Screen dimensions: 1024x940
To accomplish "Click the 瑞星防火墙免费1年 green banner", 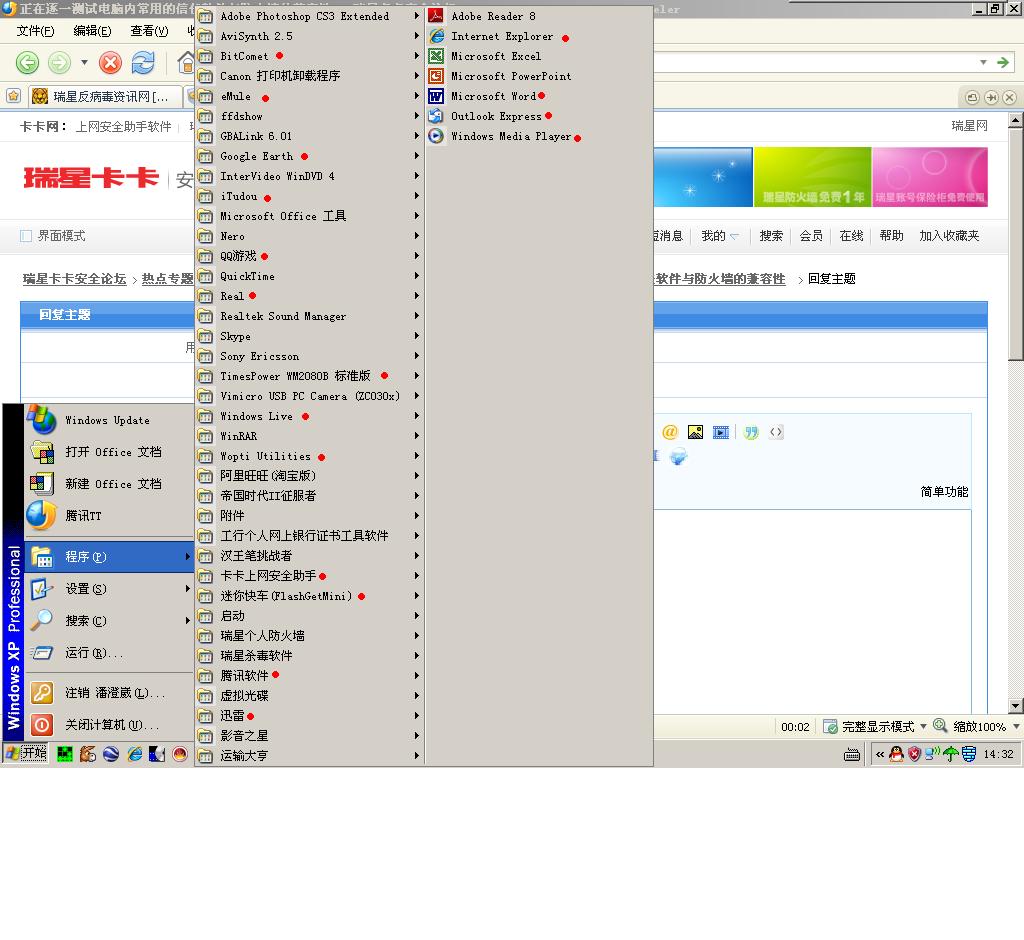I will pos(812,176).
